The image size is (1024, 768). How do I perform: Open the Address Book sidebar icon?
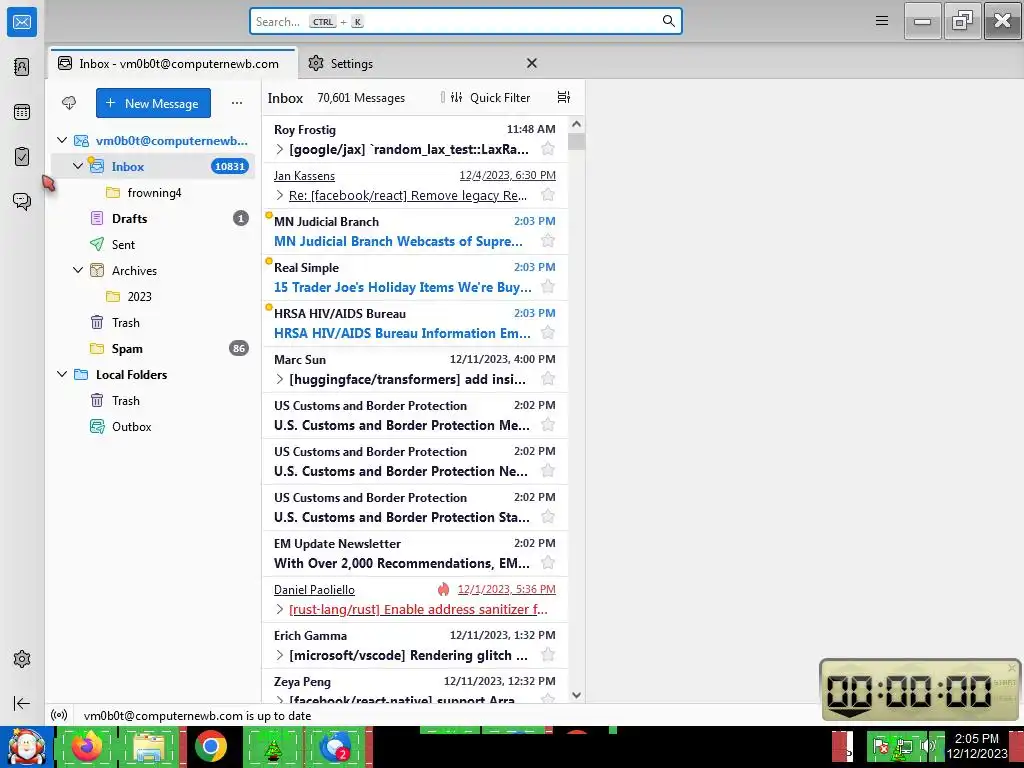[22, 67]
